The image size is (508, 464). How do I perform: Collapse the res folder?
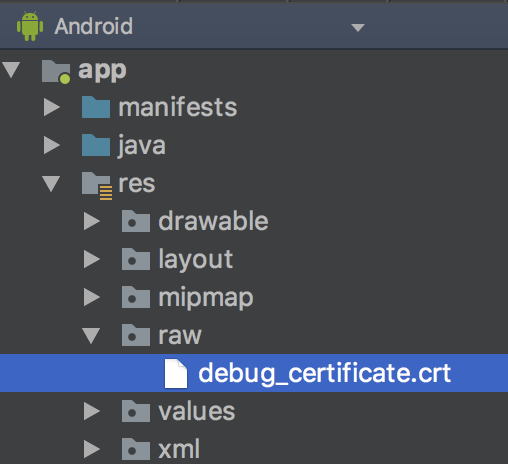tap(51, 184)
